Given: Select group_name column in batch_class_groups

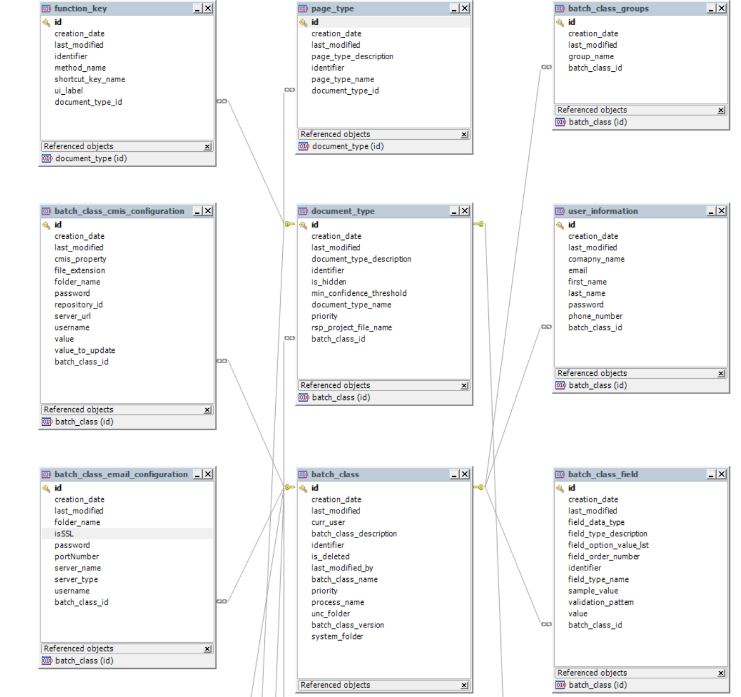Looking at the screenshot, I should (591, 57).
